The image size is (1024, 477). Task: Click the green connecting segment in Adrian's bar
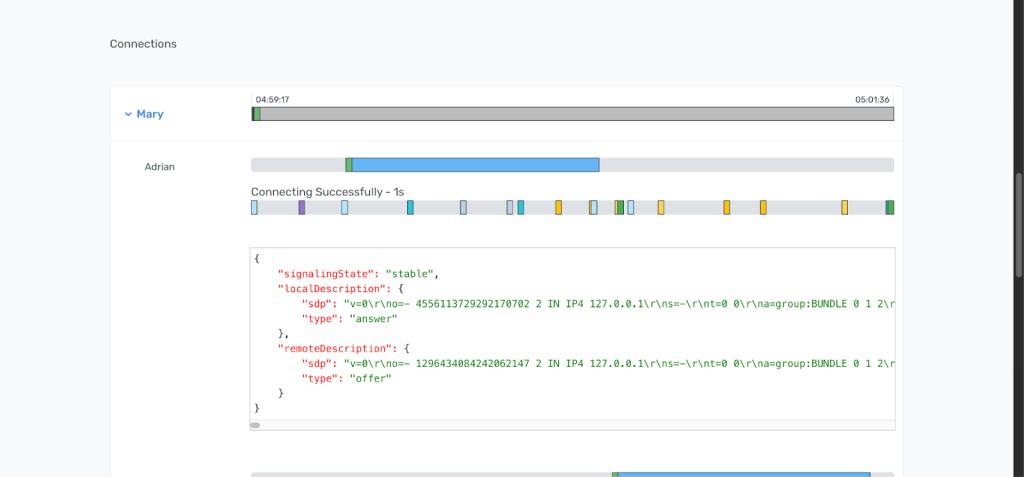point(349,165)
